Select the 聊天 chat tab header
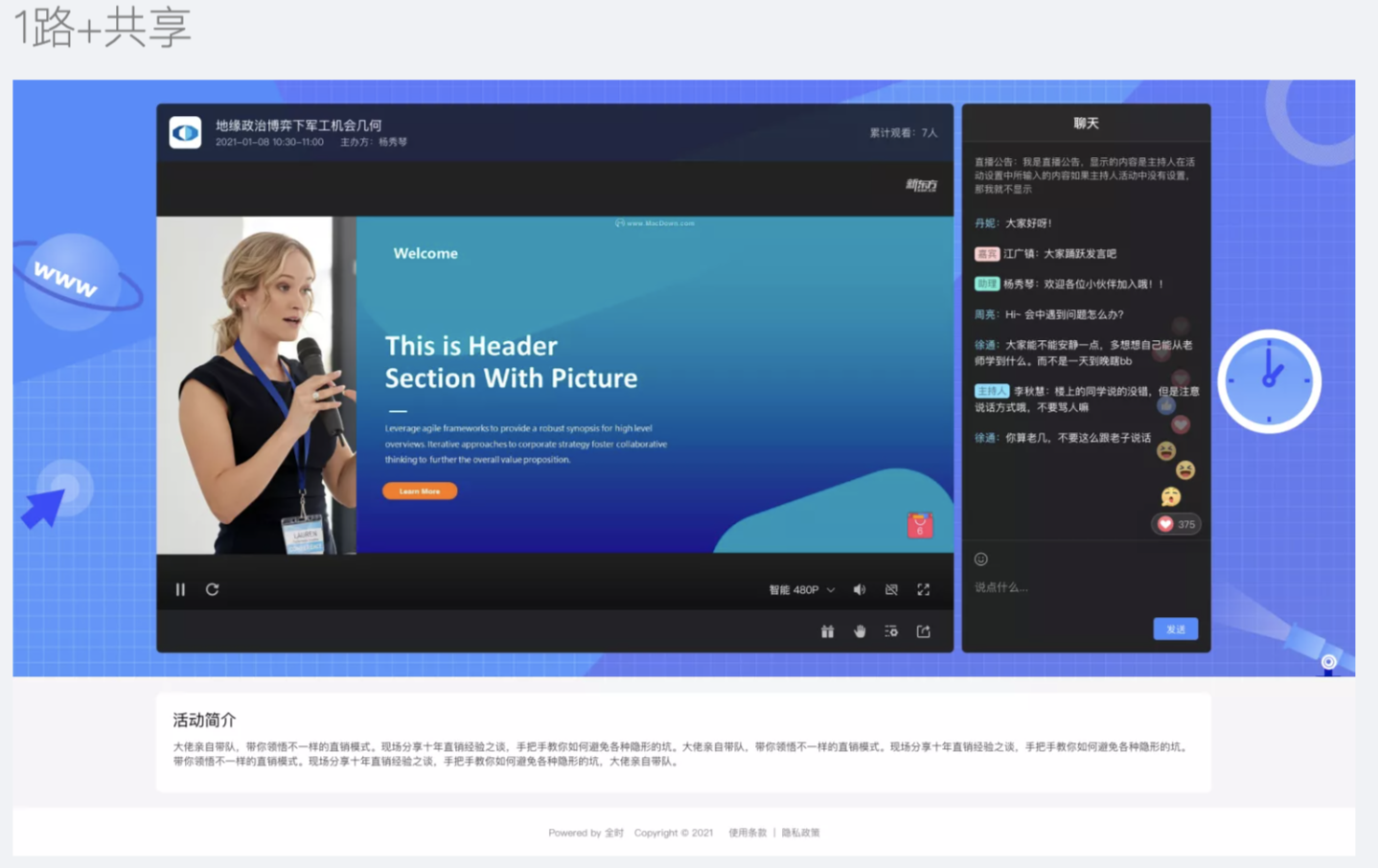The image size is (1378, 868). pos(1086,124)
